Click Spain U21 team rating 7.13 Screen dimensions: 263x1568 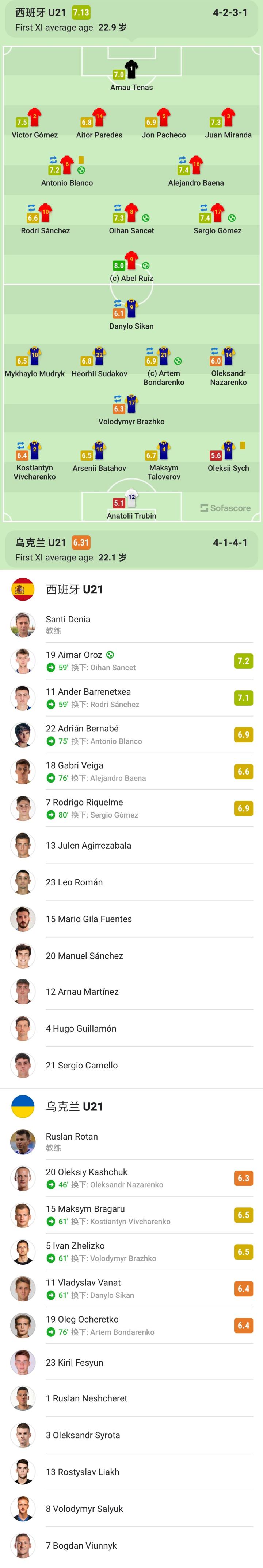pyautogui.click(x=81, y=12)
